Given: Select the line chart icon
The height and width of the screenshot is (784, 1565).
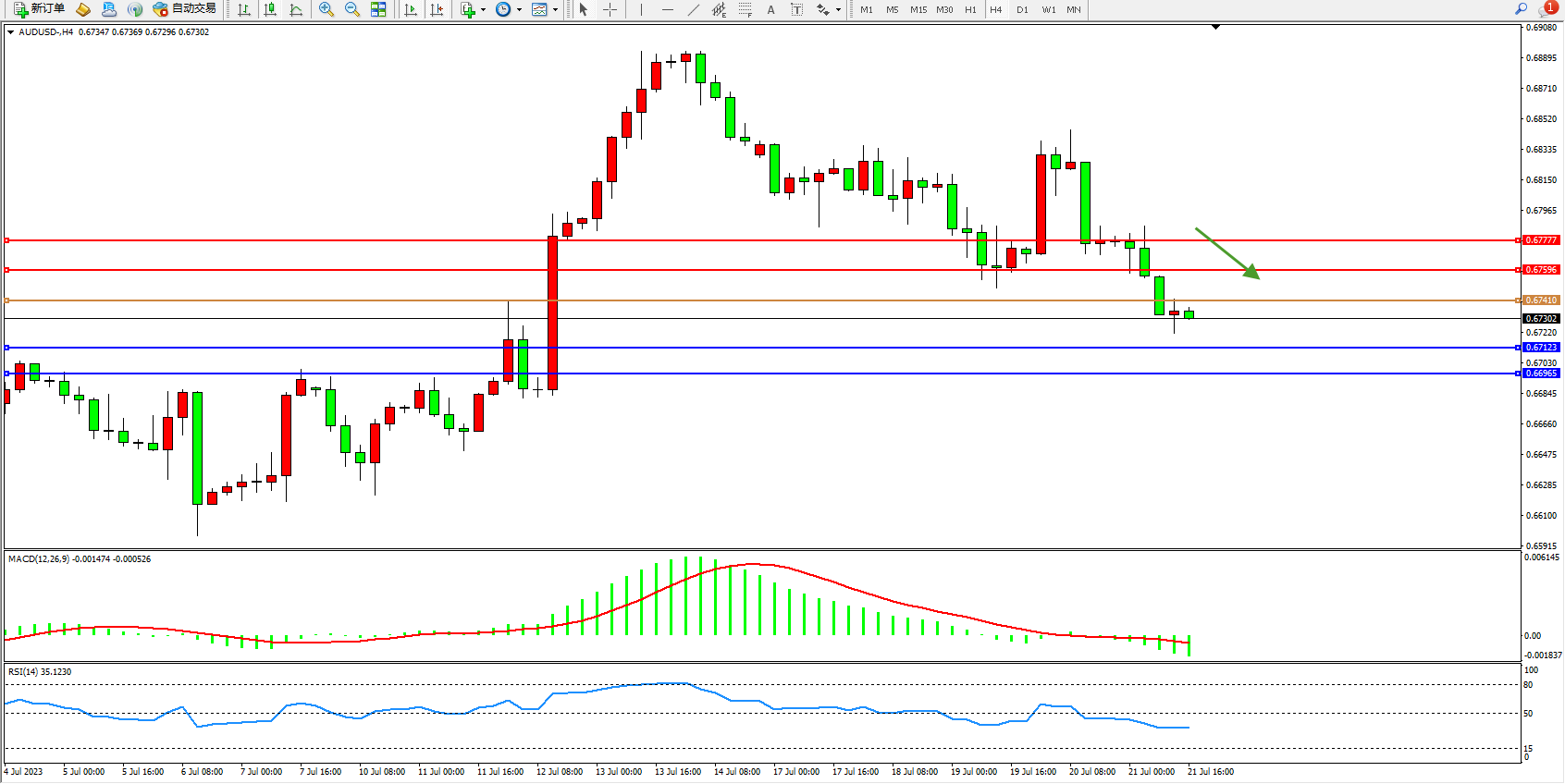Looking at the screenshot, I should [296, 9].
